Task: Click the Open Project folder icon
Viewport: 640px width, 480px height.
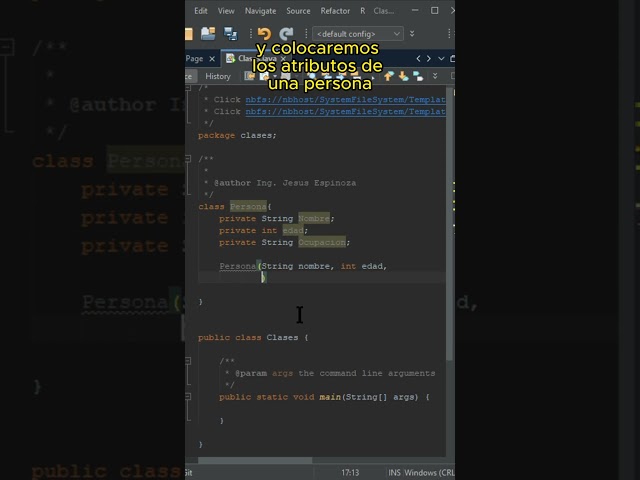Action: point(208,34)
